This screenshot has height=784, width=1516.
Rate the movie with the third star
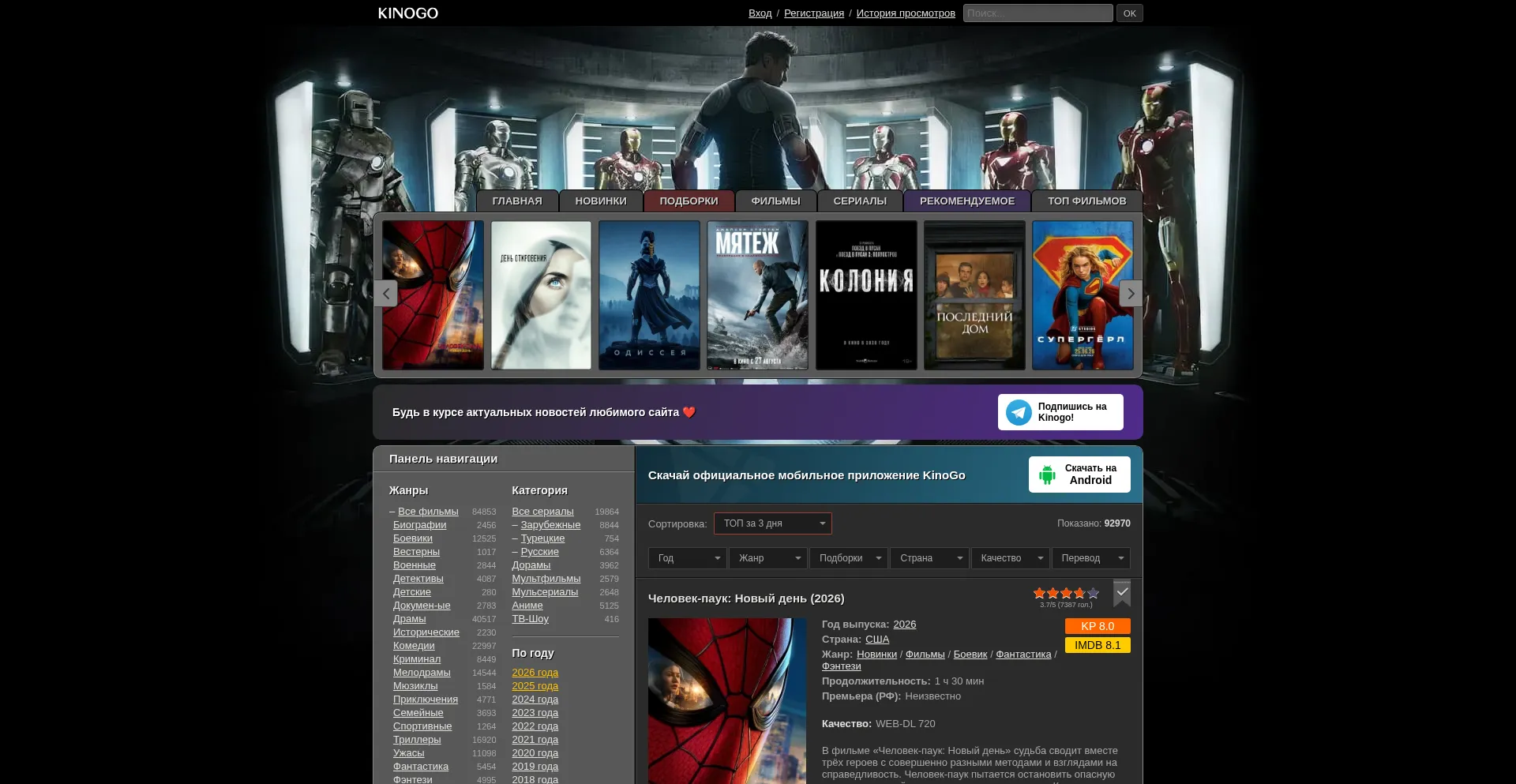pos(1066,593)
